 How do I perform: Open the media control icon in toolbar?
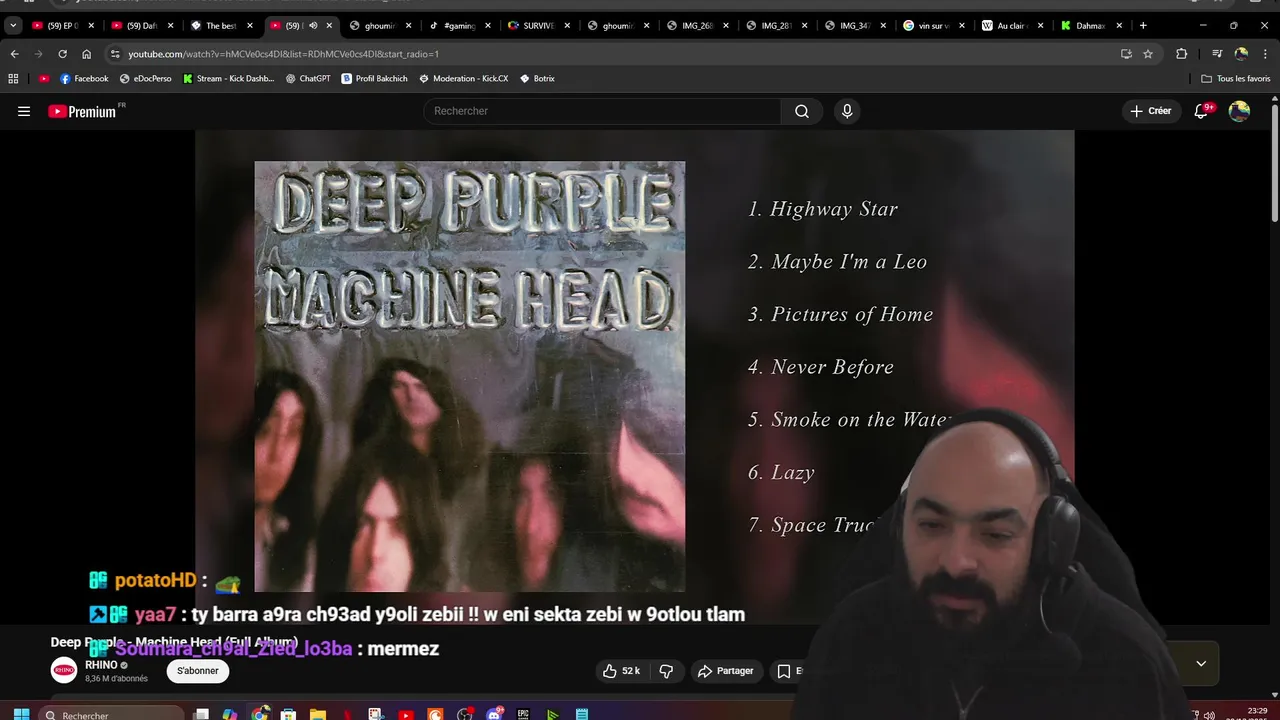tap(1216, 54)
